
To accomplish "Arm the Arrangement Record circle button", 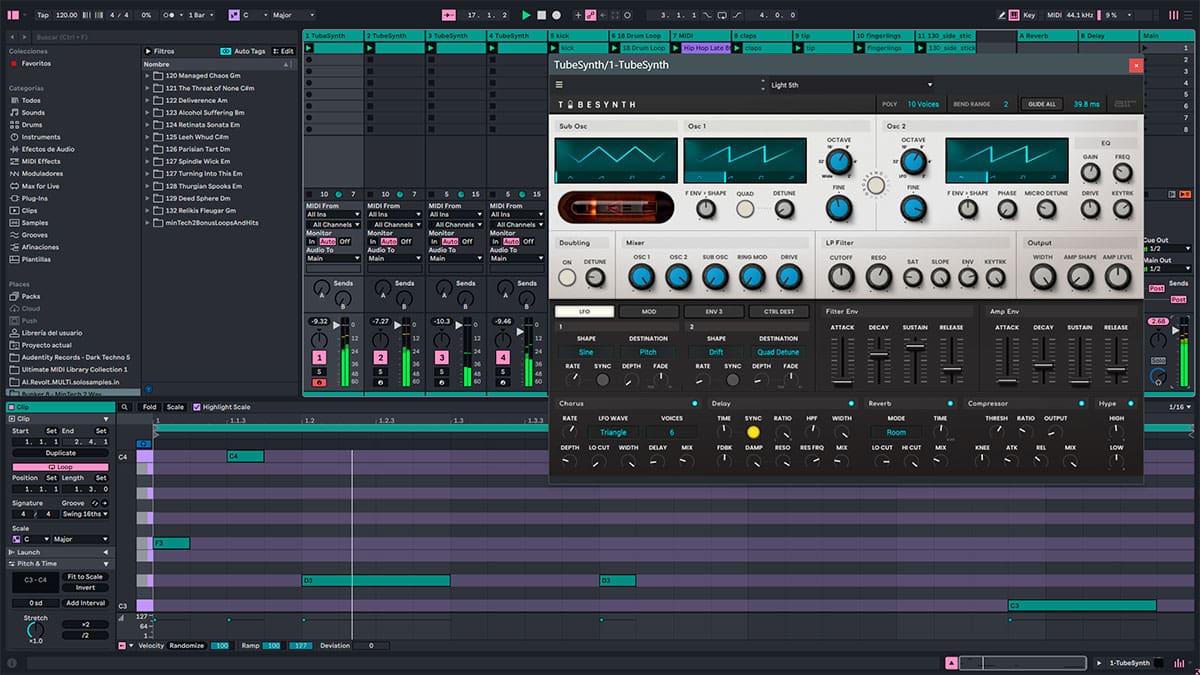I will [x=557, y=15].
